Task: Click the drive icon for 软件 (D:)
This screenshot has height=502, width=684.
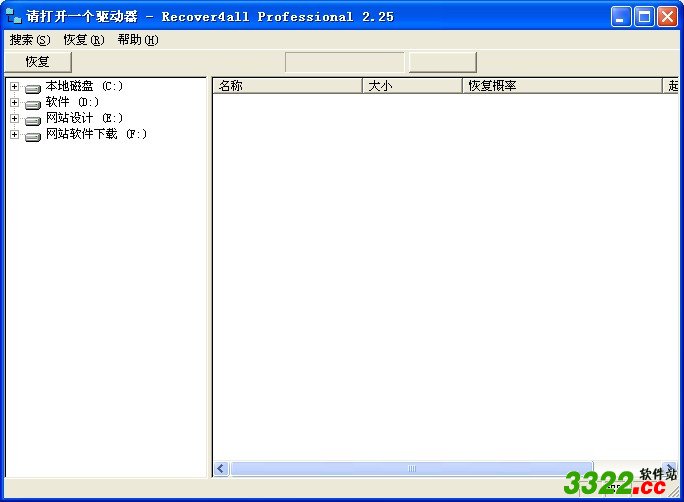Action: click(33, 104)
